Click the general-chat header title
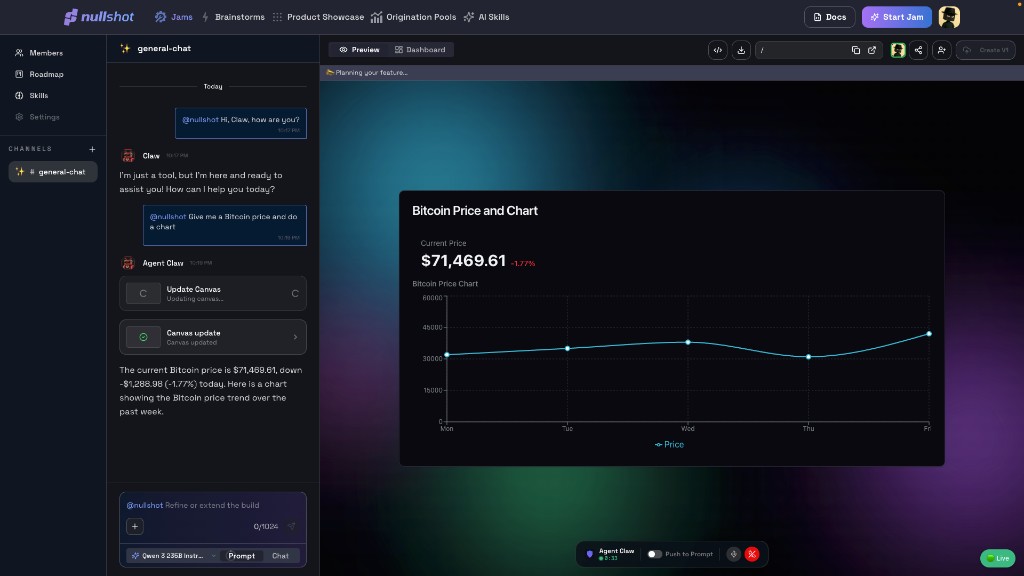 (x=164, y=48)
